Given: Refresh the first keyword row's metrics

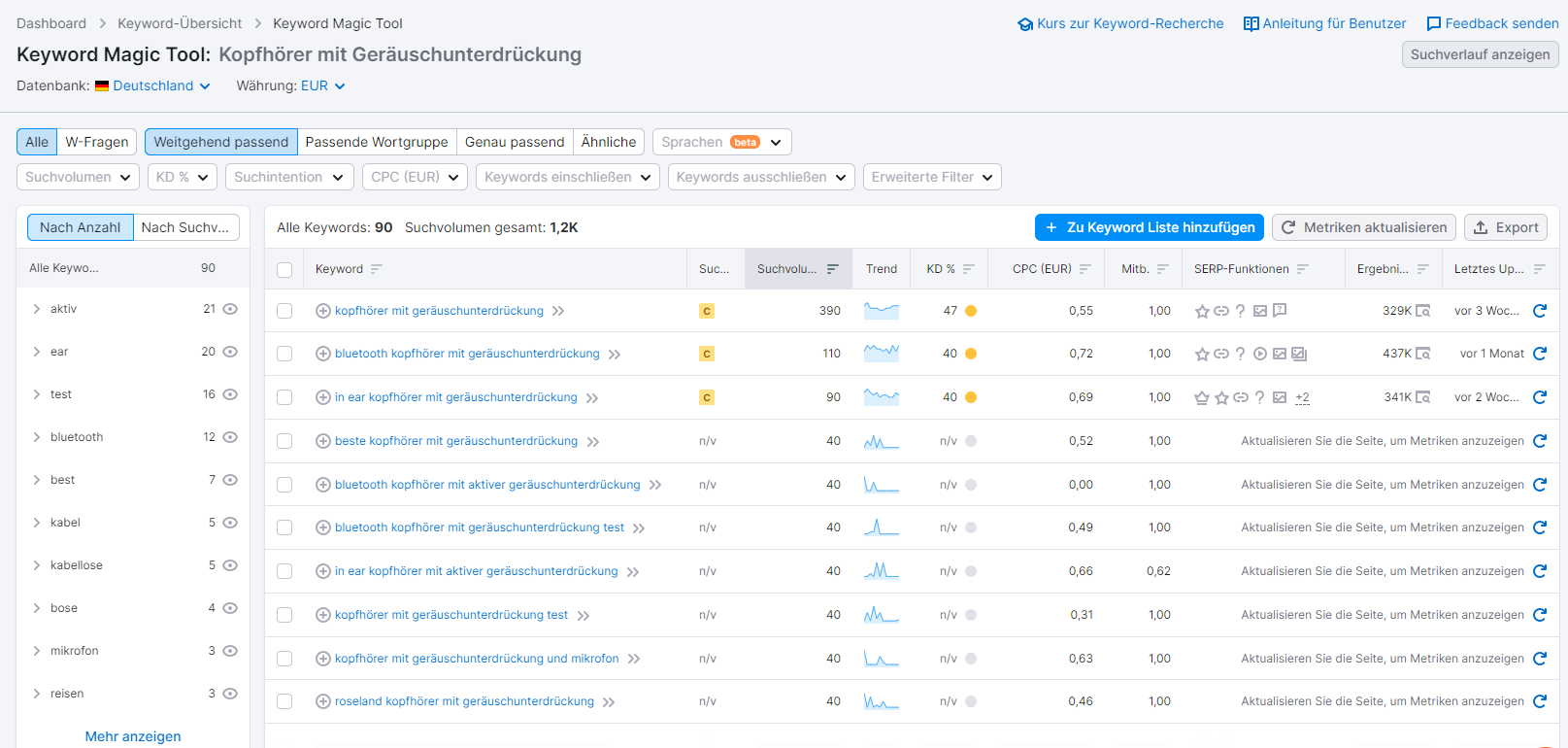Looking at the screenshot, I should [x=1539, y=311].
